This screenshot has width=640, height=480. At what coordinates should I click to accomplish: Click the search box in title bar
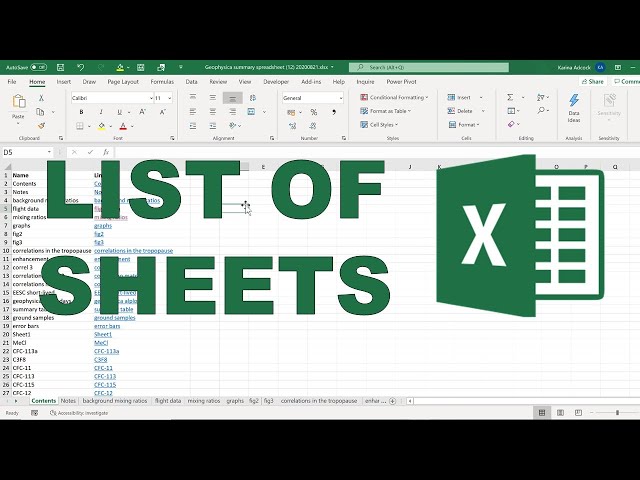click(x=429, y=67)
